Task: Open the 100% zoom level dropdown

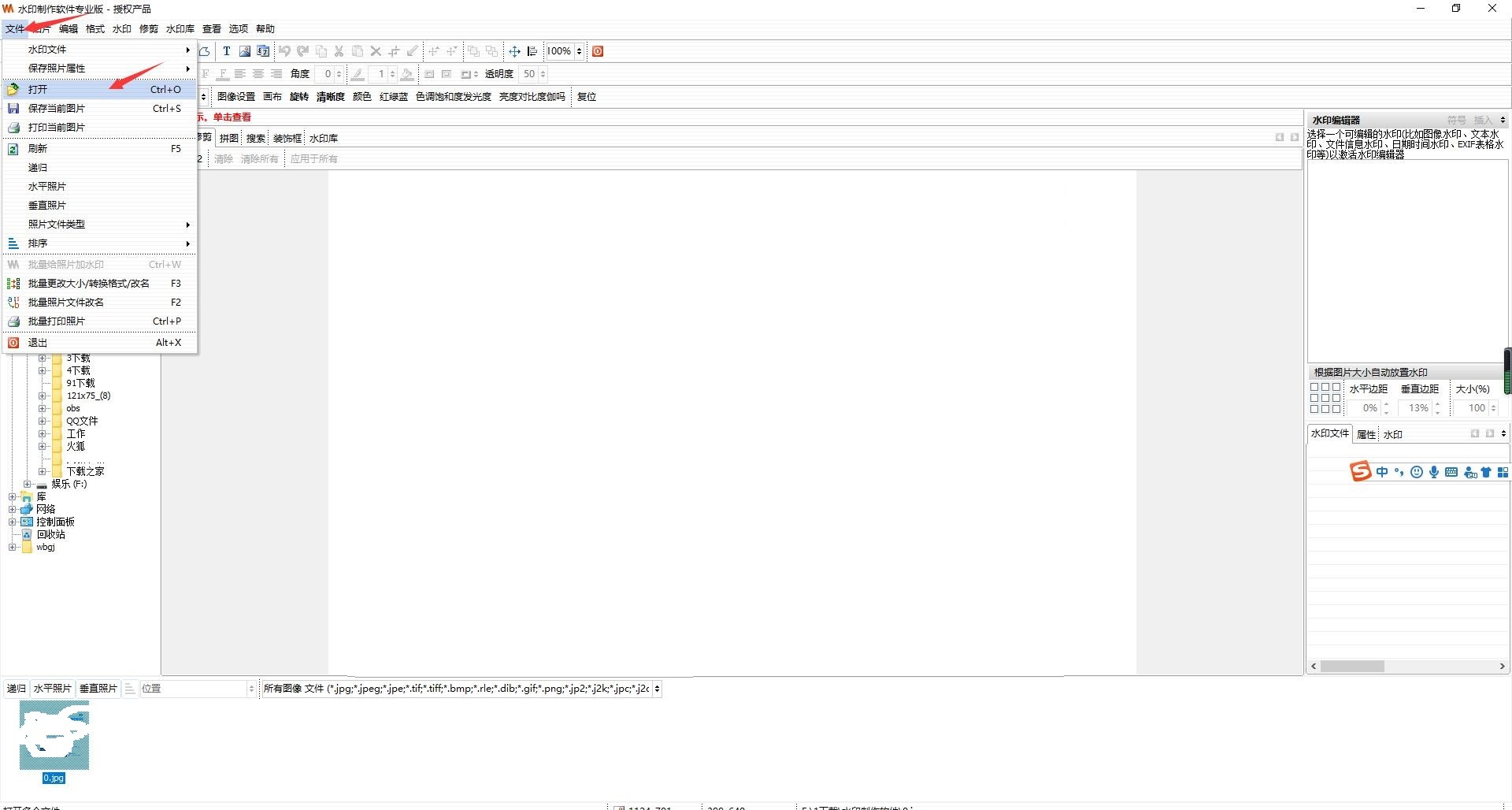Action: pos(579,51)
